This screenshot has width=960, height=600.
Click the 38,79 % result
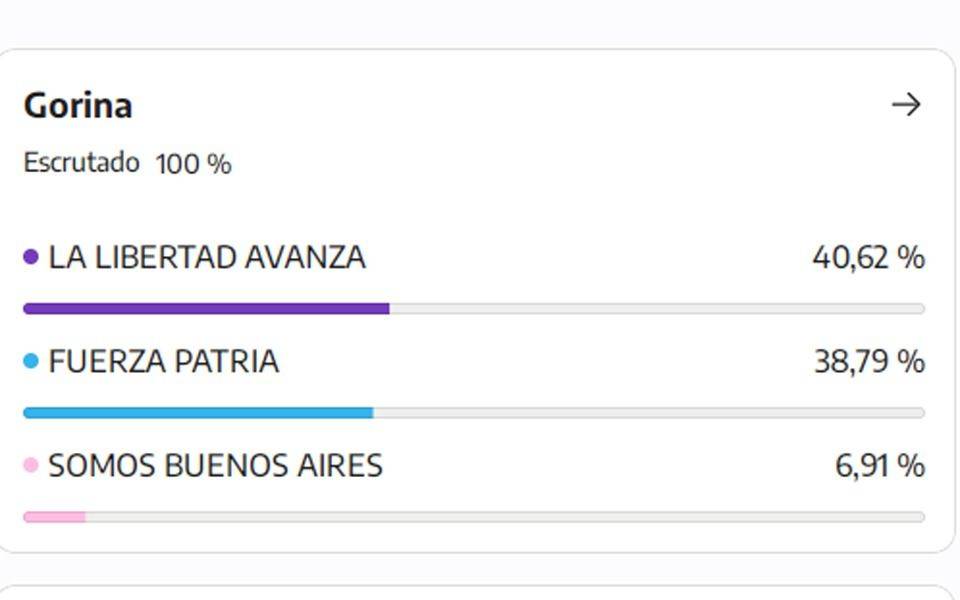[x=869, y=361]
